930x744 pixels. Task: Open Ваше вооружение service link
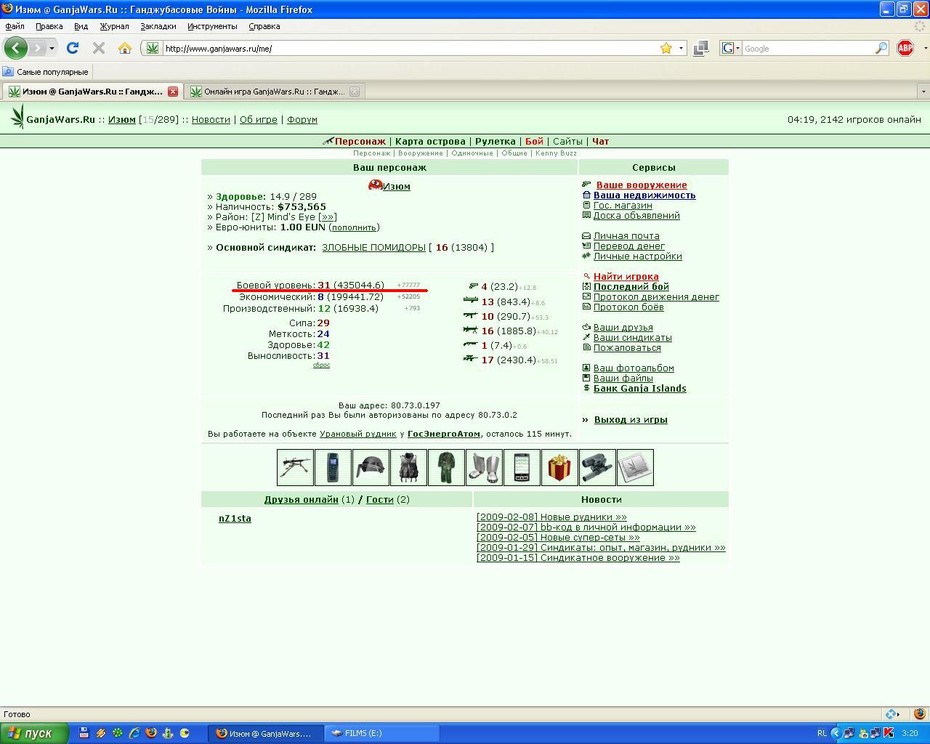click(641, 185)
